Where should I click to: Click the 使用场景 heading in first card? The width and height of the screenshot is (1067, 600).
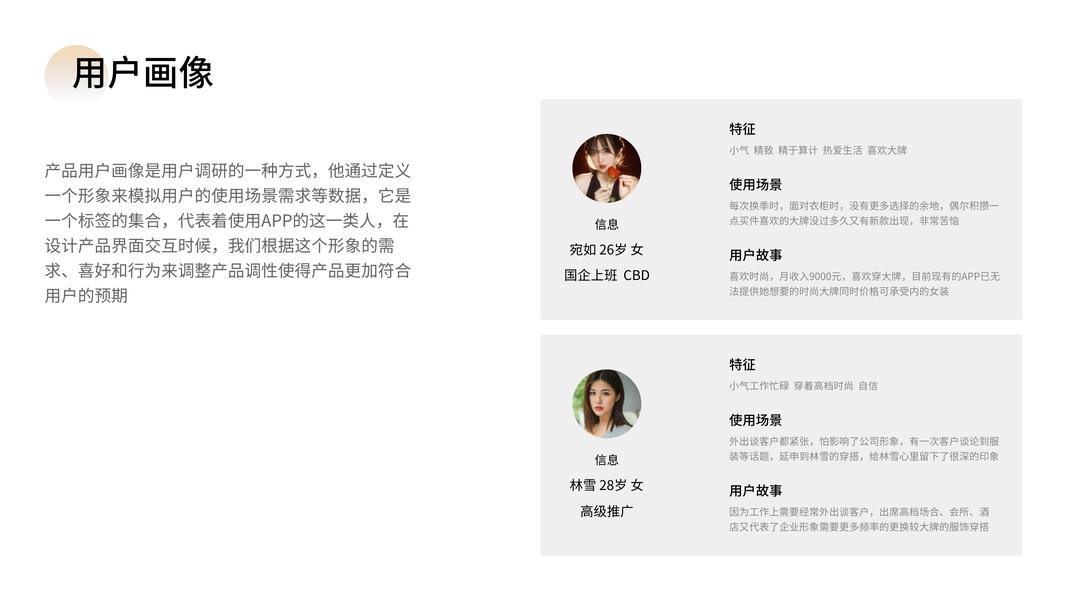(755, 184)
